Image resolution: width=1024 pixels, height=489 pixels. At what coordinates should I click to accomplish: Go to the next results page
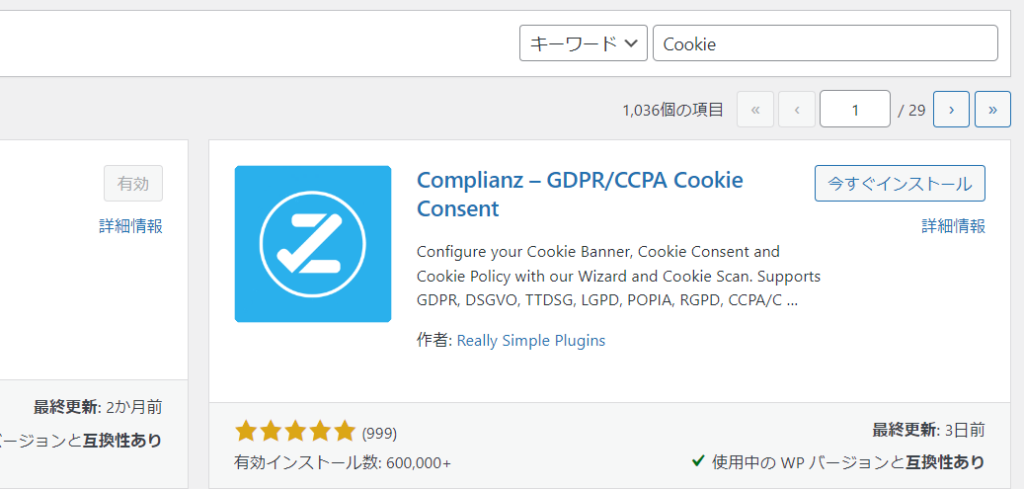tap(951, 110)
